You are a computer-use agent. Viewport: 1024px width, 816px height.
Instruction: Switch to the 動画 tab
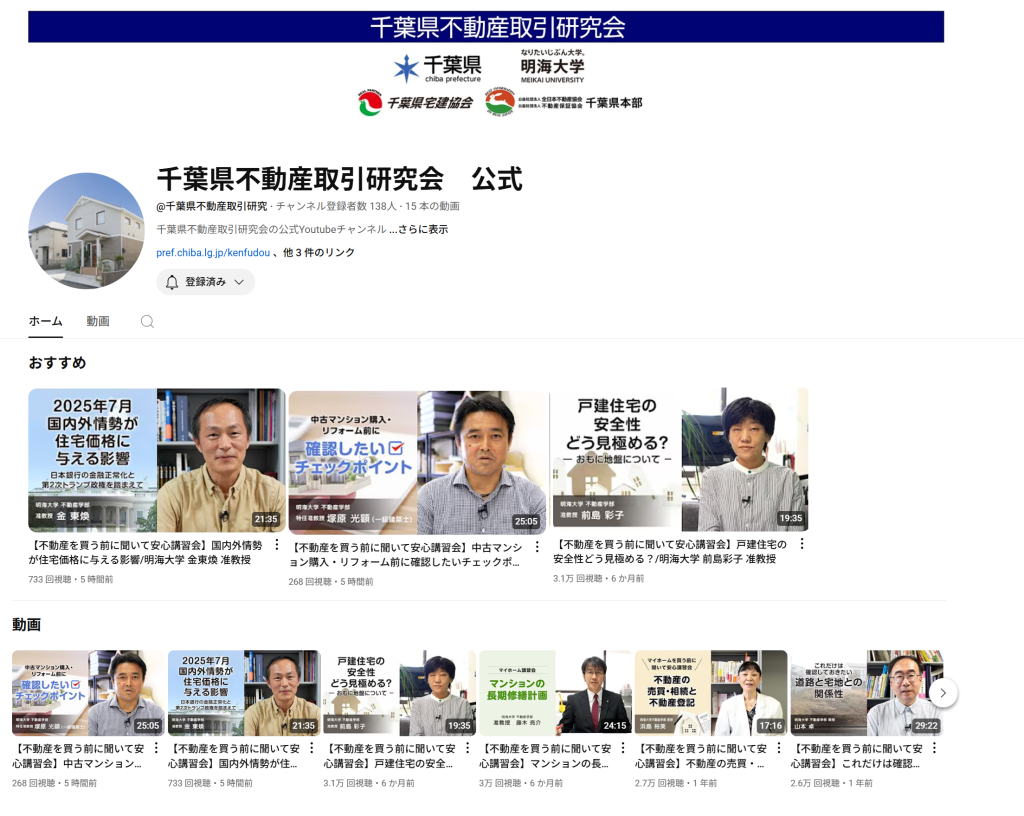point(98,321)
